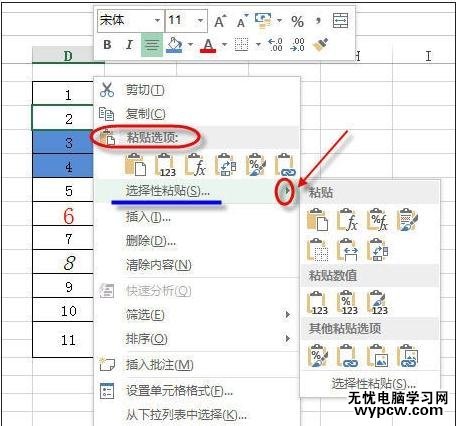Click Paste Values 123 icon in context menu

[166, 165]
